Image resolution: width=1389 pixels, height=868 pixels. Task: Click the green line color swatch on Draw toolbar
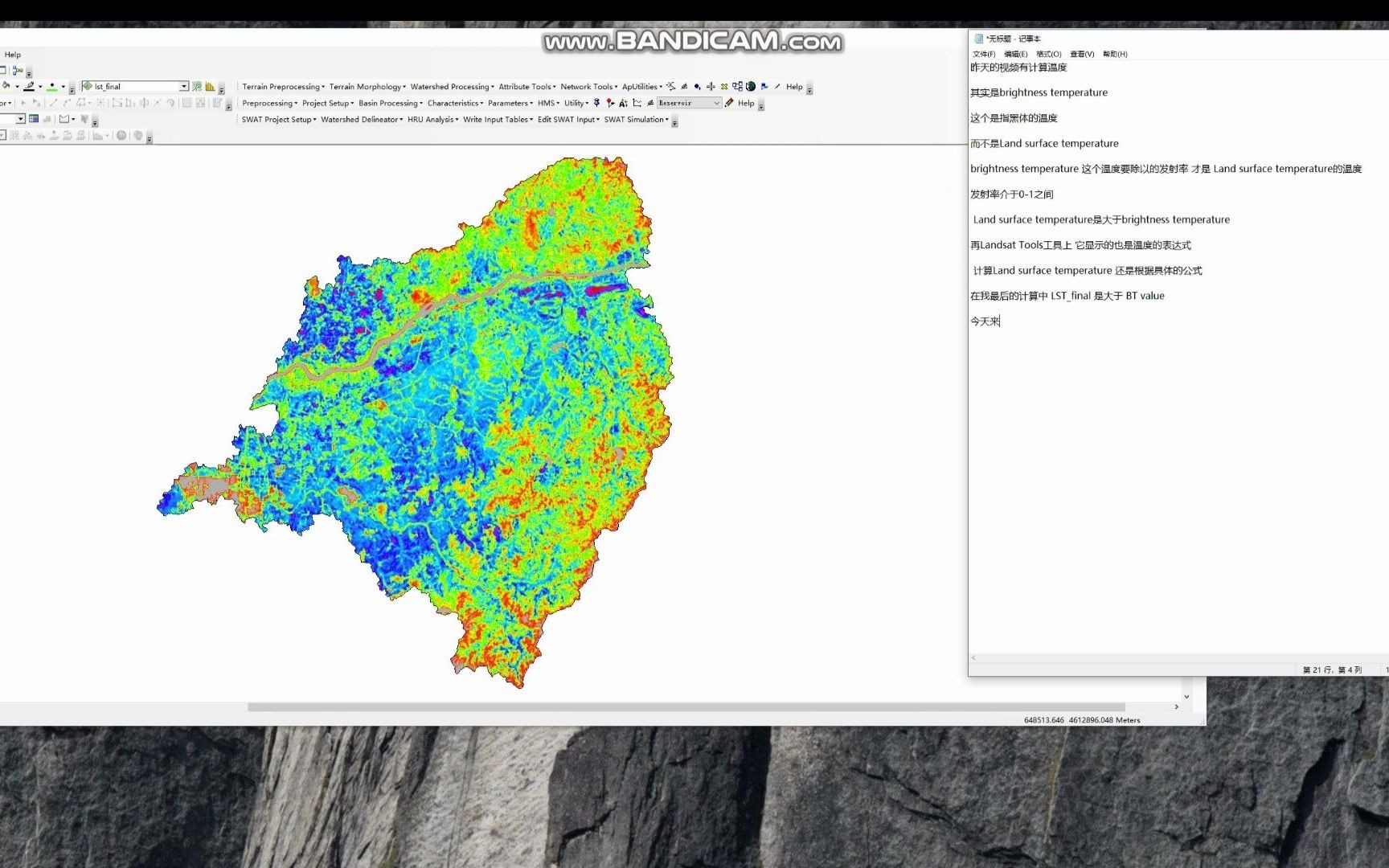[x=51, y=87]
